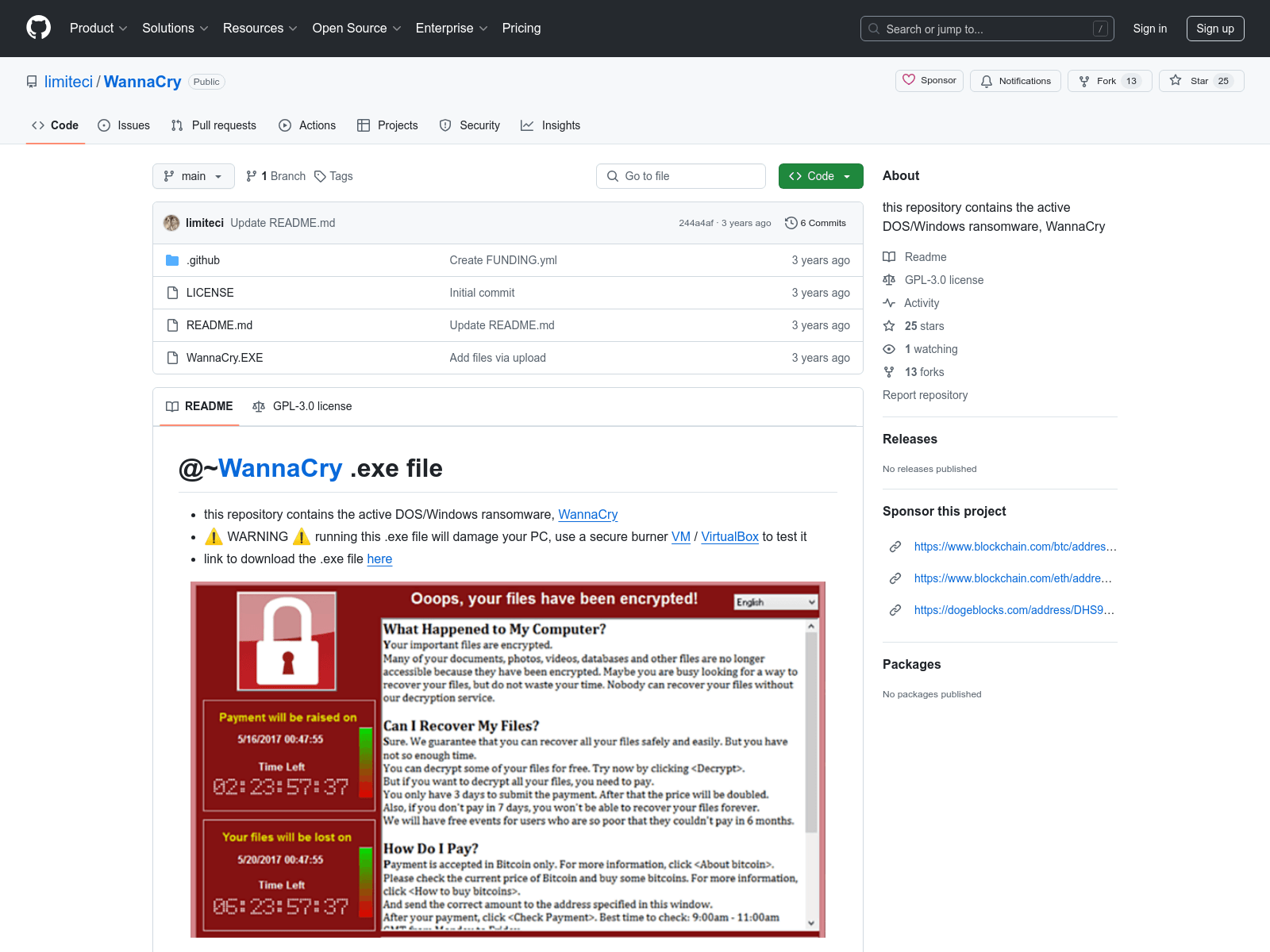1270x952 pixels.
Task: Click the .github folder icon
Action: [x=172, y=260]
